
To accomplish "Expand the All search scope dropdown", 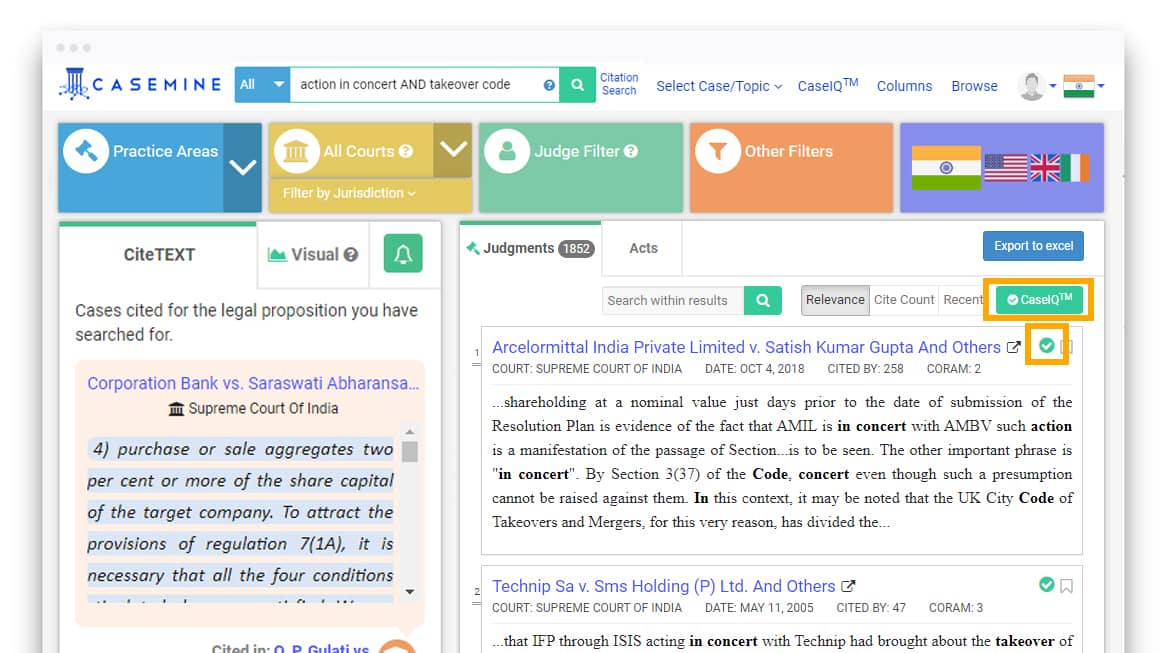I will point(260,85).
